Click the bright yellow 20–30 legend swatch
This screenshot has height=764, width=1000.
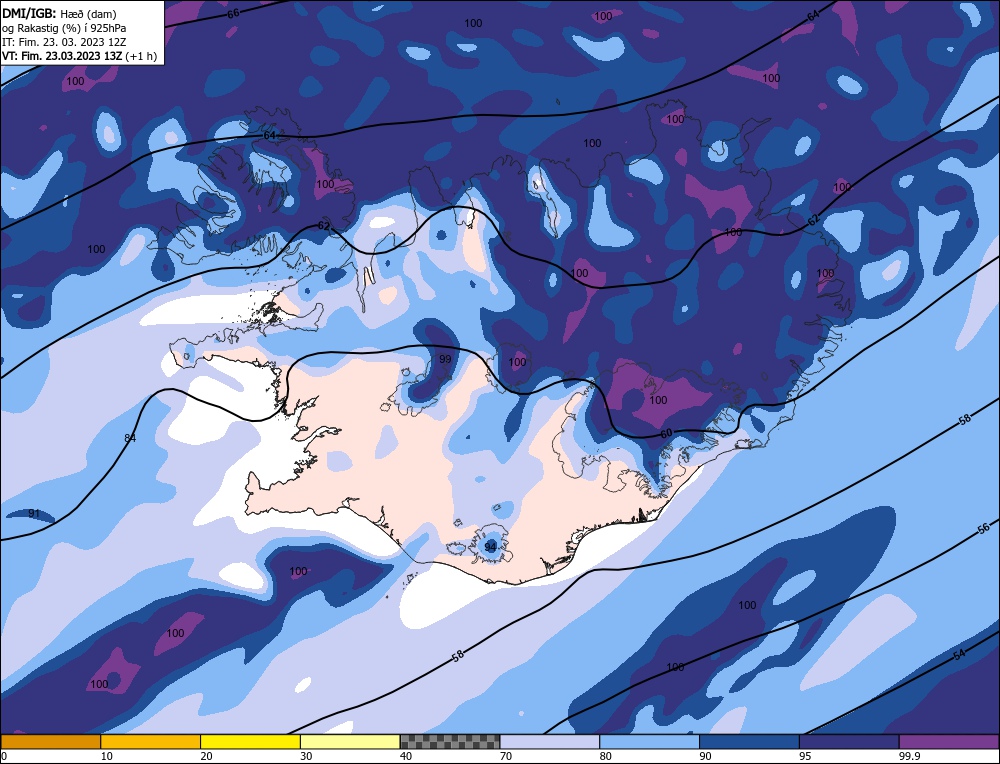[251, 742]
